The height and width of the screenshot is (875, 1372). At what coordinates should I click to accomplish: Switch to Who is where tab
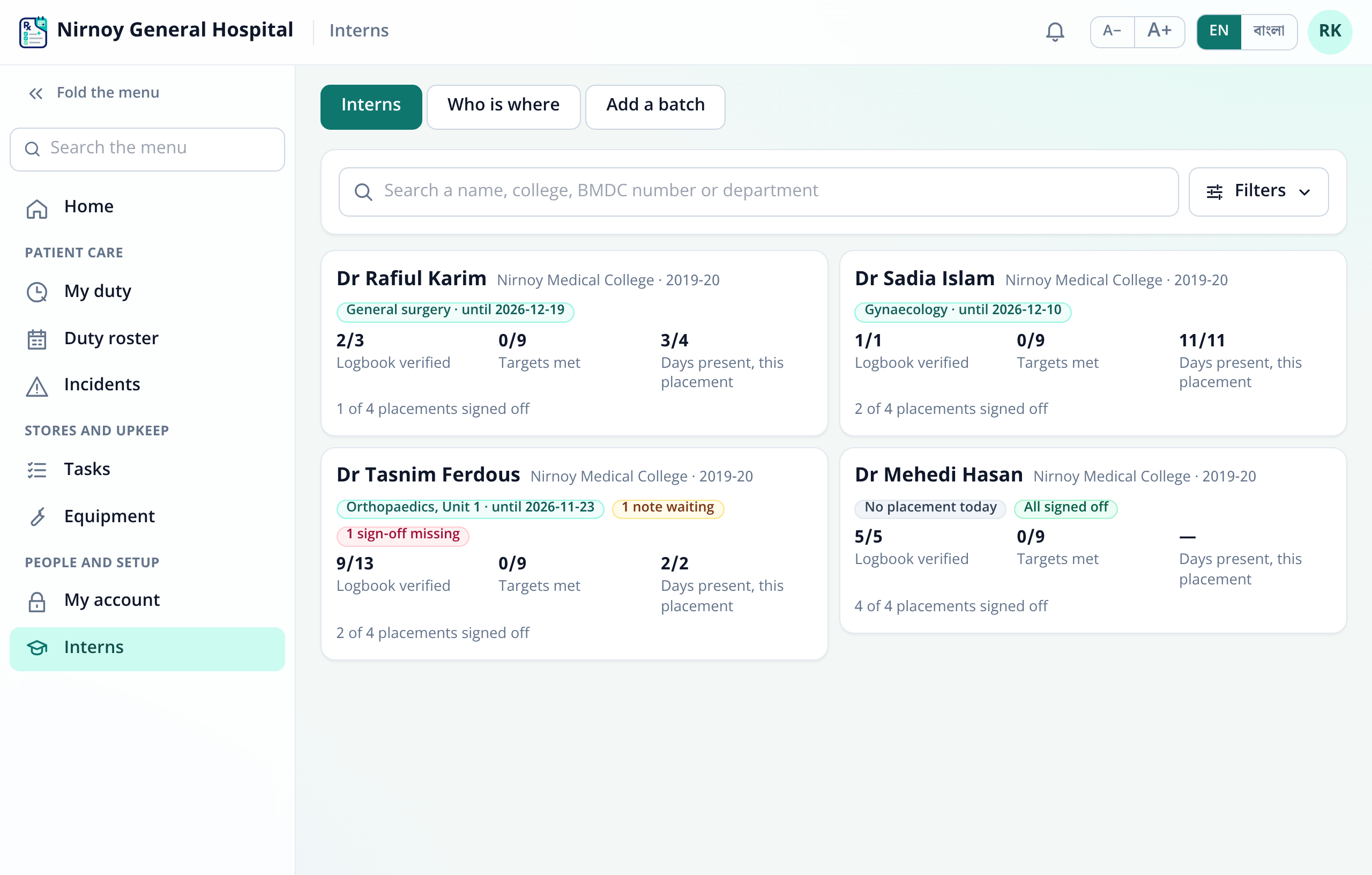coord(503,107)
